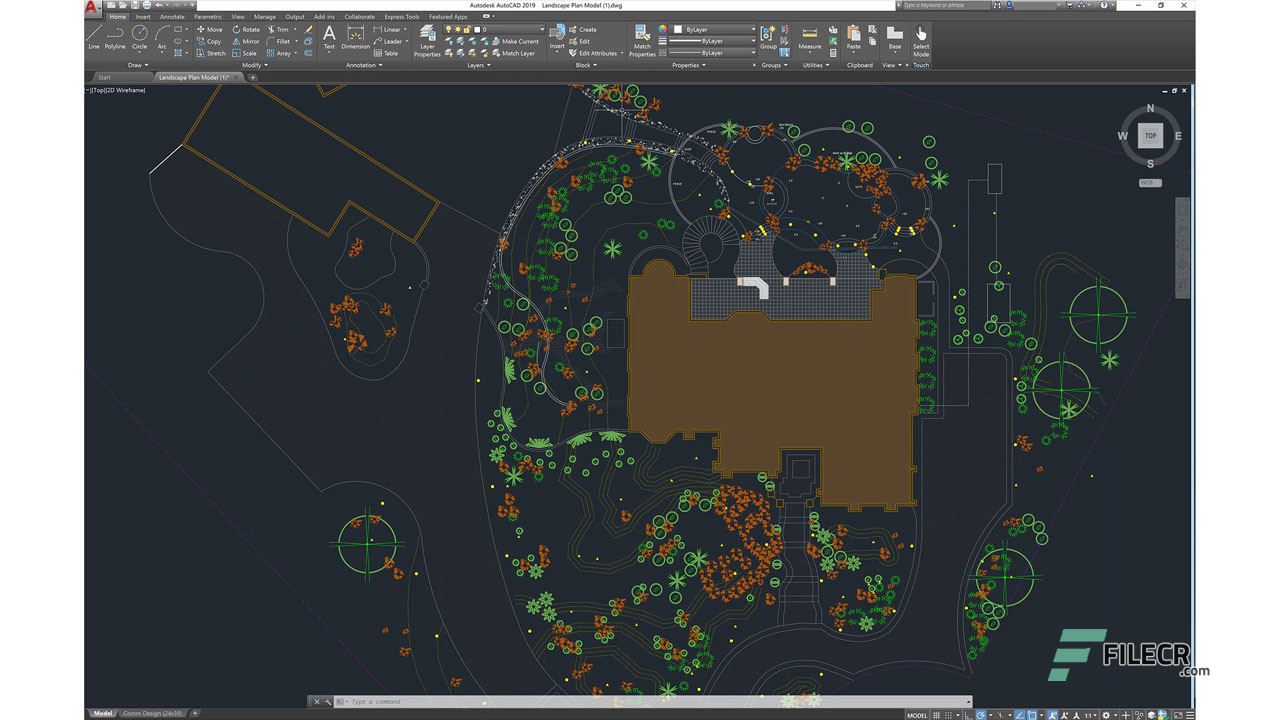Select the Arc tool
1280x720 pixels.
[162, 38]
